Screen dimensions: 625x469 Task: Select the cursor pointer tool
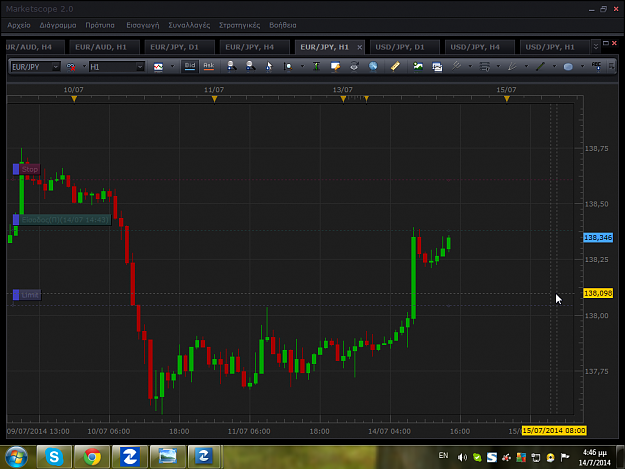tap(269, 66)
